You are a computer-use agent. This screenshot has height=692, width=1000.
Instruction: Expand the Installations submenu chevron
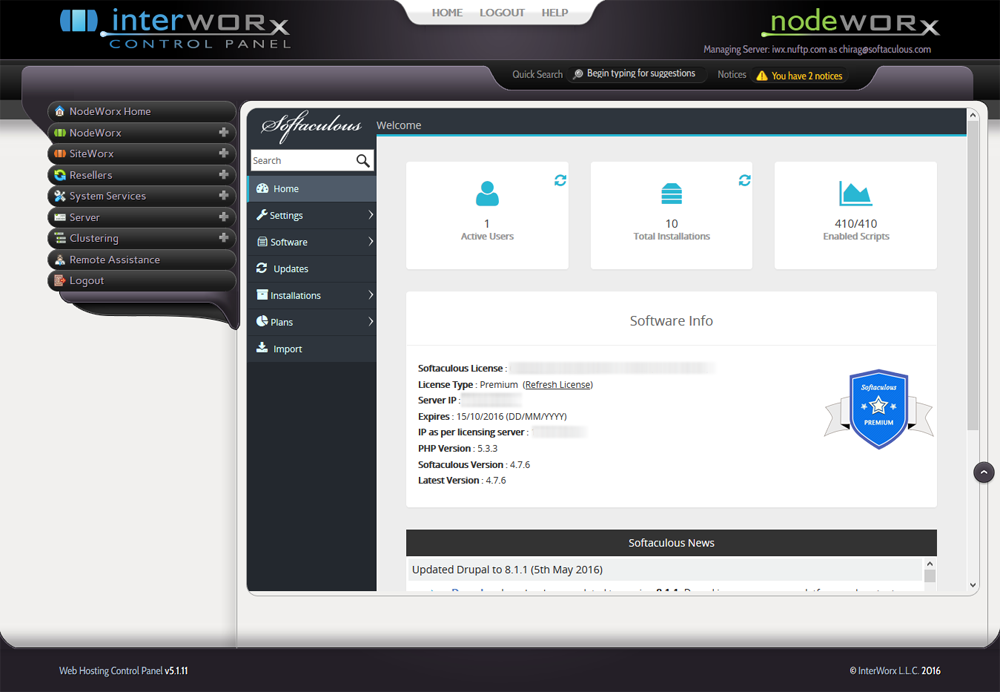[371, 295]
